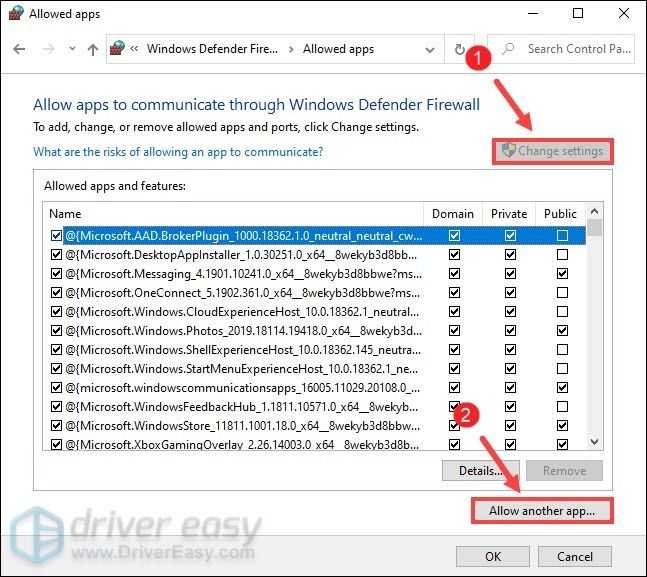This screenshot has height=577, width=647.
Task: Enable Public for Microsoft.Windows.ShellExperienceHost
Action: 562,350
